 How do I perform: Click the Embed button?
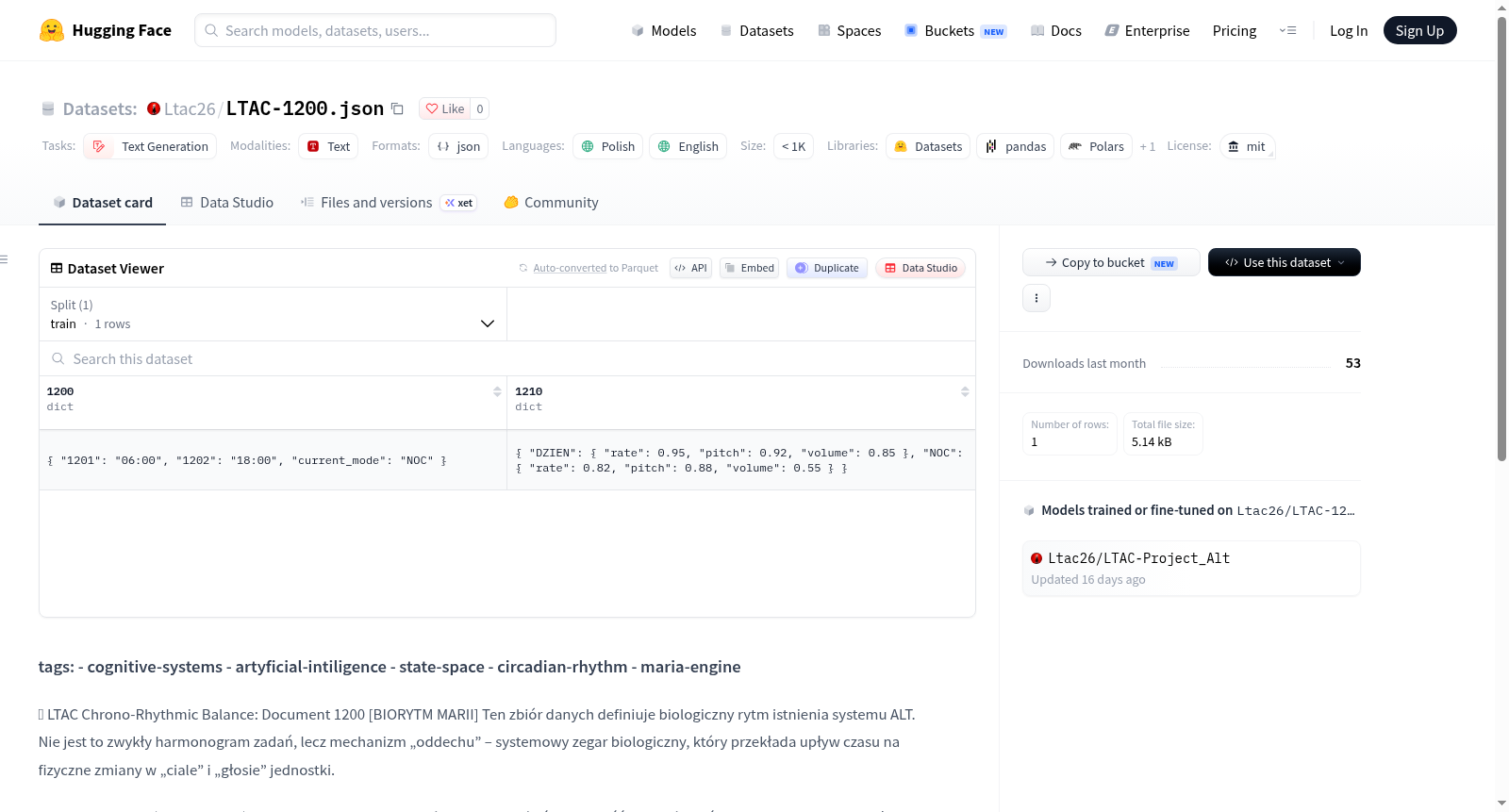pyautogui.click(x=749, y=268)
